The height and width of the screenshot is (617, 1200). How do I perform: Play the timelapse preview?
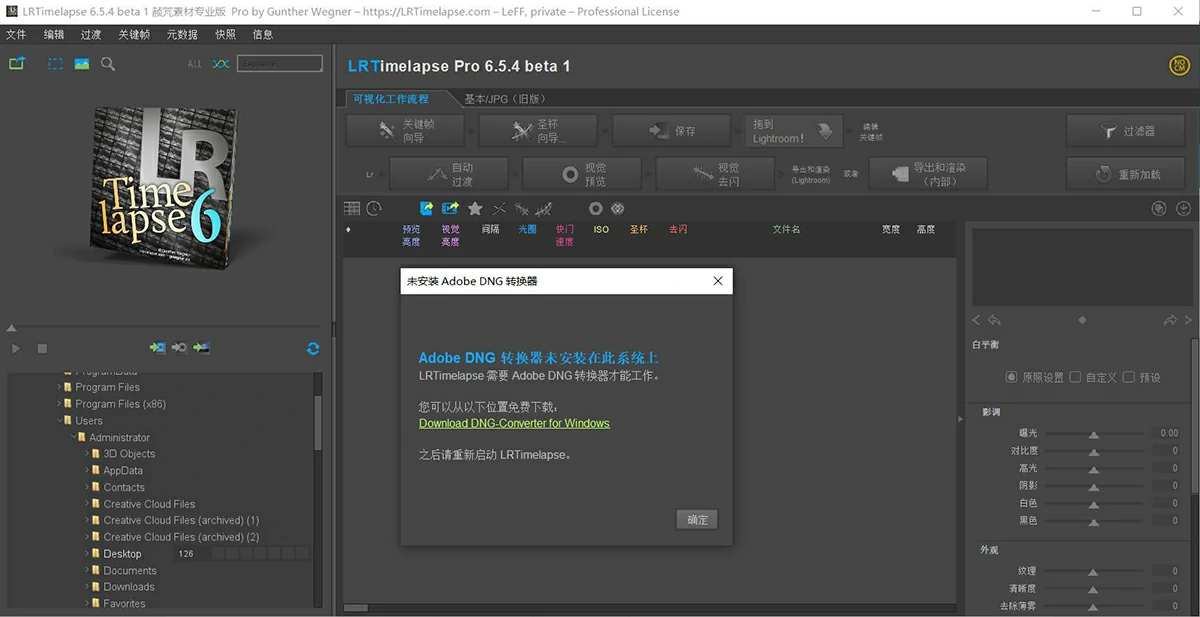click(x=16, y=348)
